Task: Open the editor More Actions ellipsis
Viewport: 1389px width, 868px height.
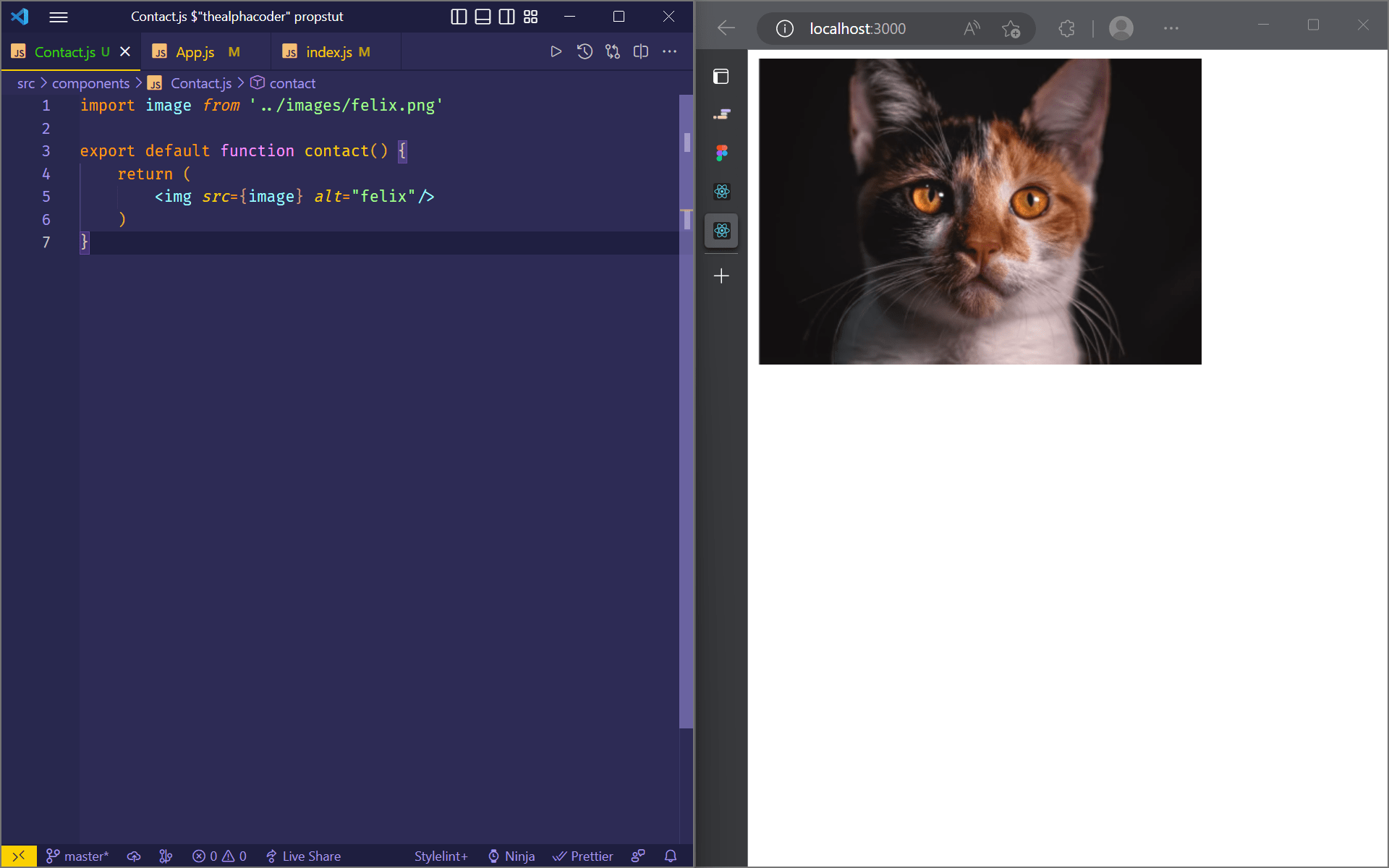Action: click(670, 51)
